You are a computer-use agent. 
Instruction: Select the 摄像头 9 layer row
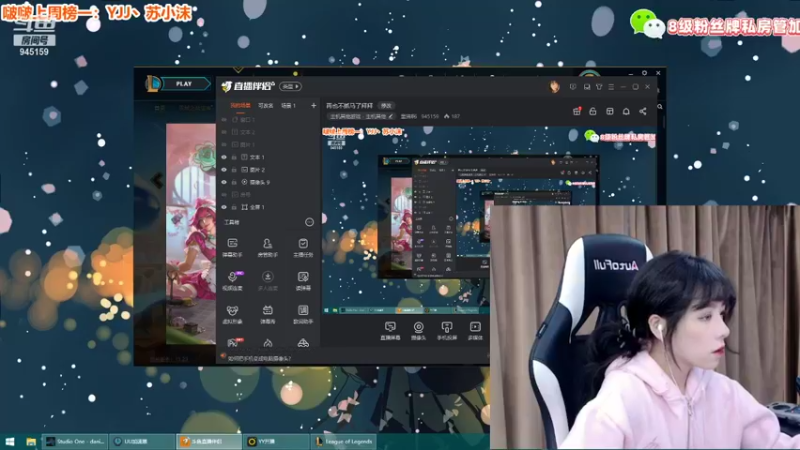point(269,182)
